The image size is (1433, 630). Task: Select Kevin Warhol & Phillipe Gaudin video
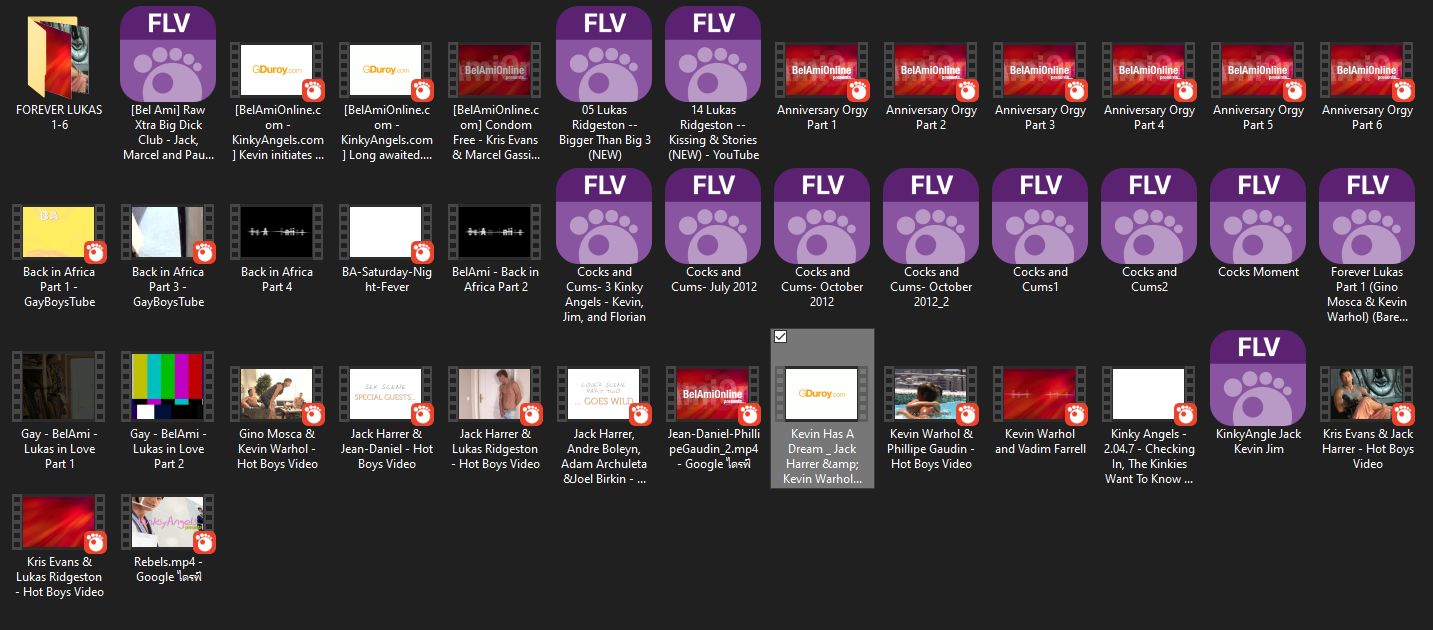[931, 394]
